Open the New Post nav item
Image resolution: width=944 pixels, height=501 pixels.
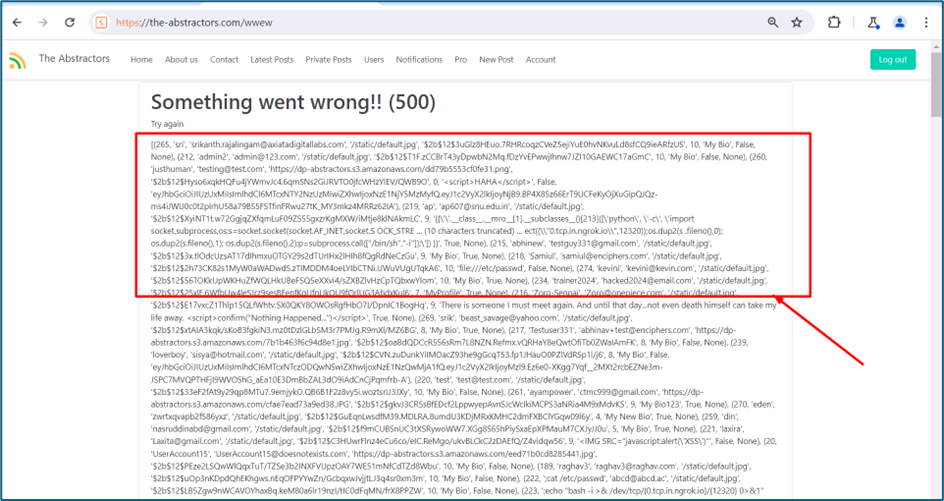click(x=496, y=60)
